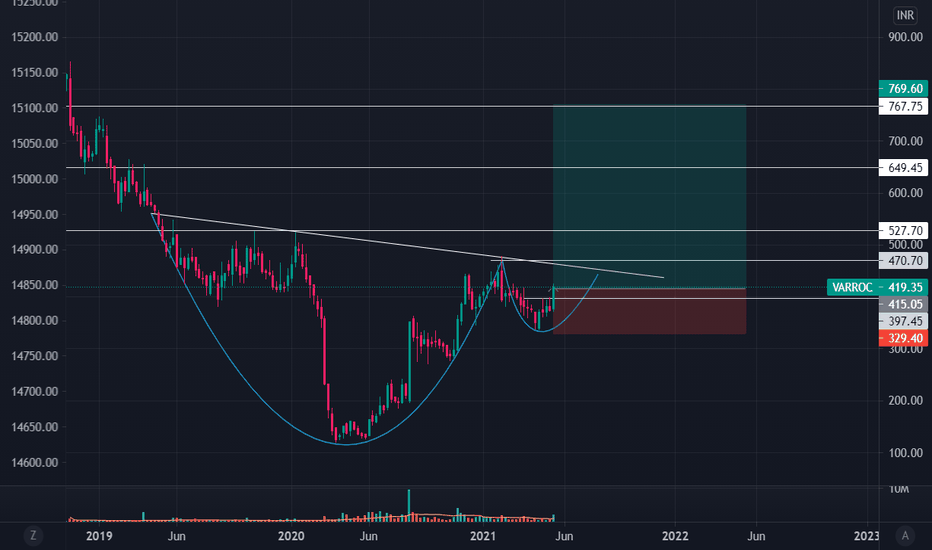
Task: Select the red 329.40 stop label
Action: coord(903,338)
